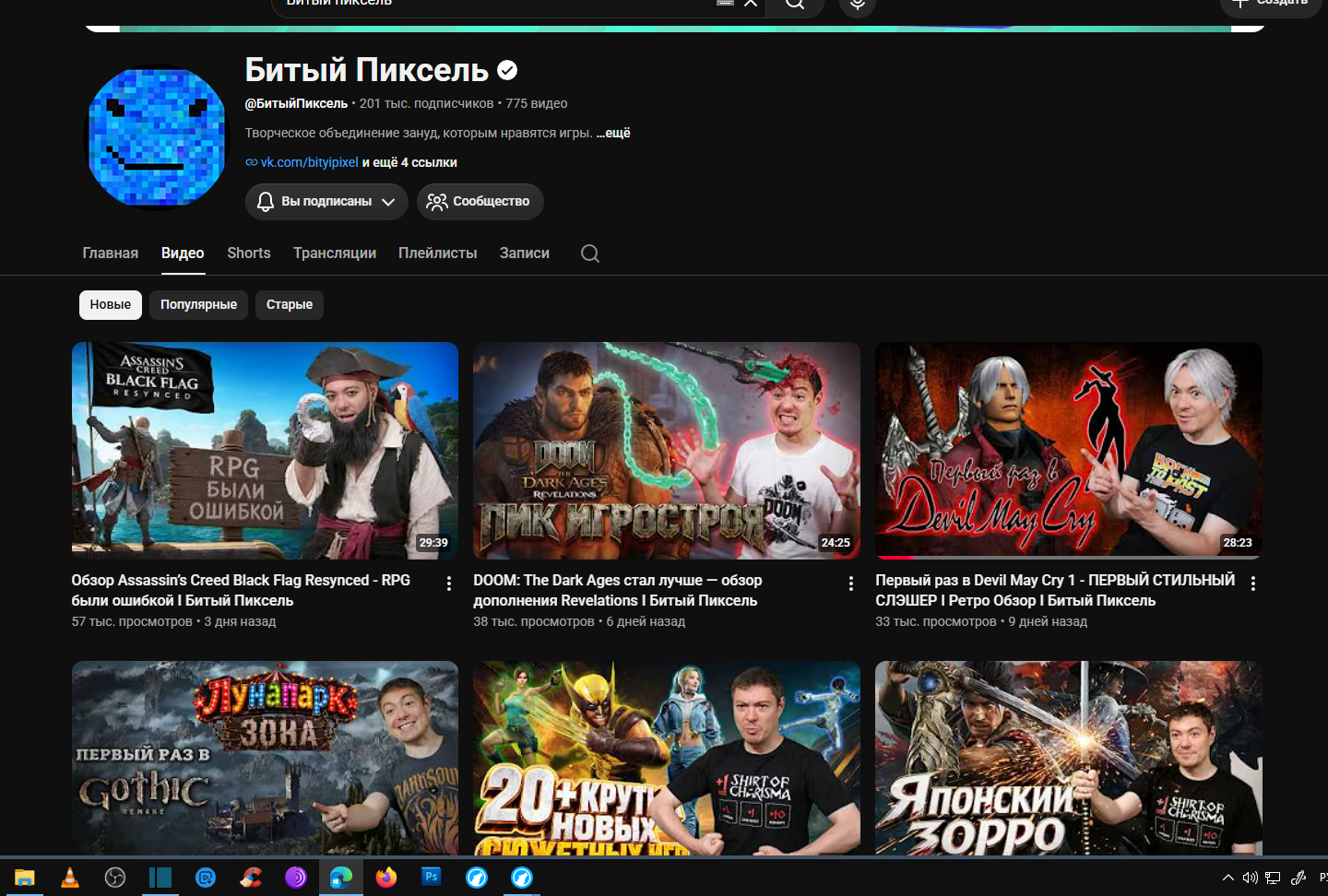
Task: Open CCleaner from the taskbar
Action: (x=250, y=878)
